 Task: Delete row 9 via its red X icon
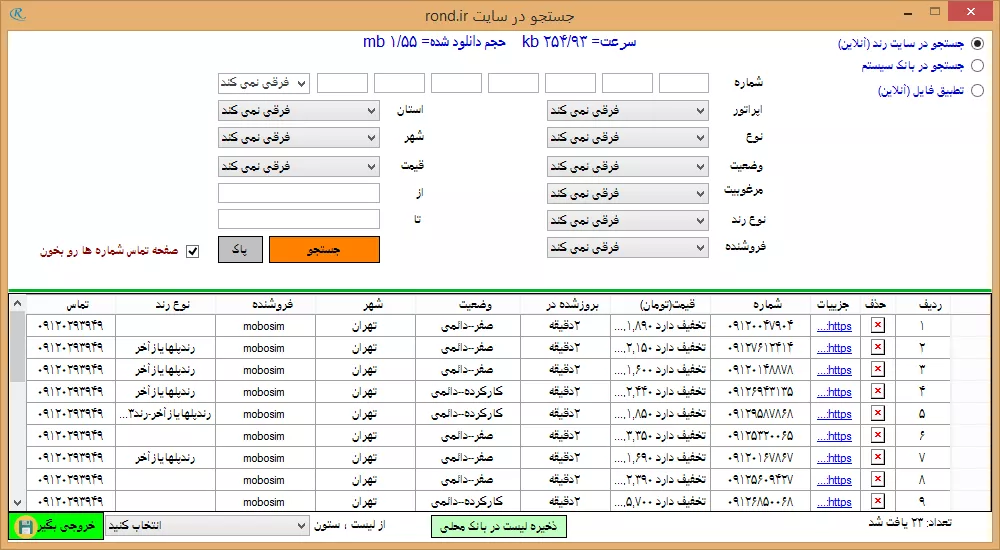(x=878, y=501)
